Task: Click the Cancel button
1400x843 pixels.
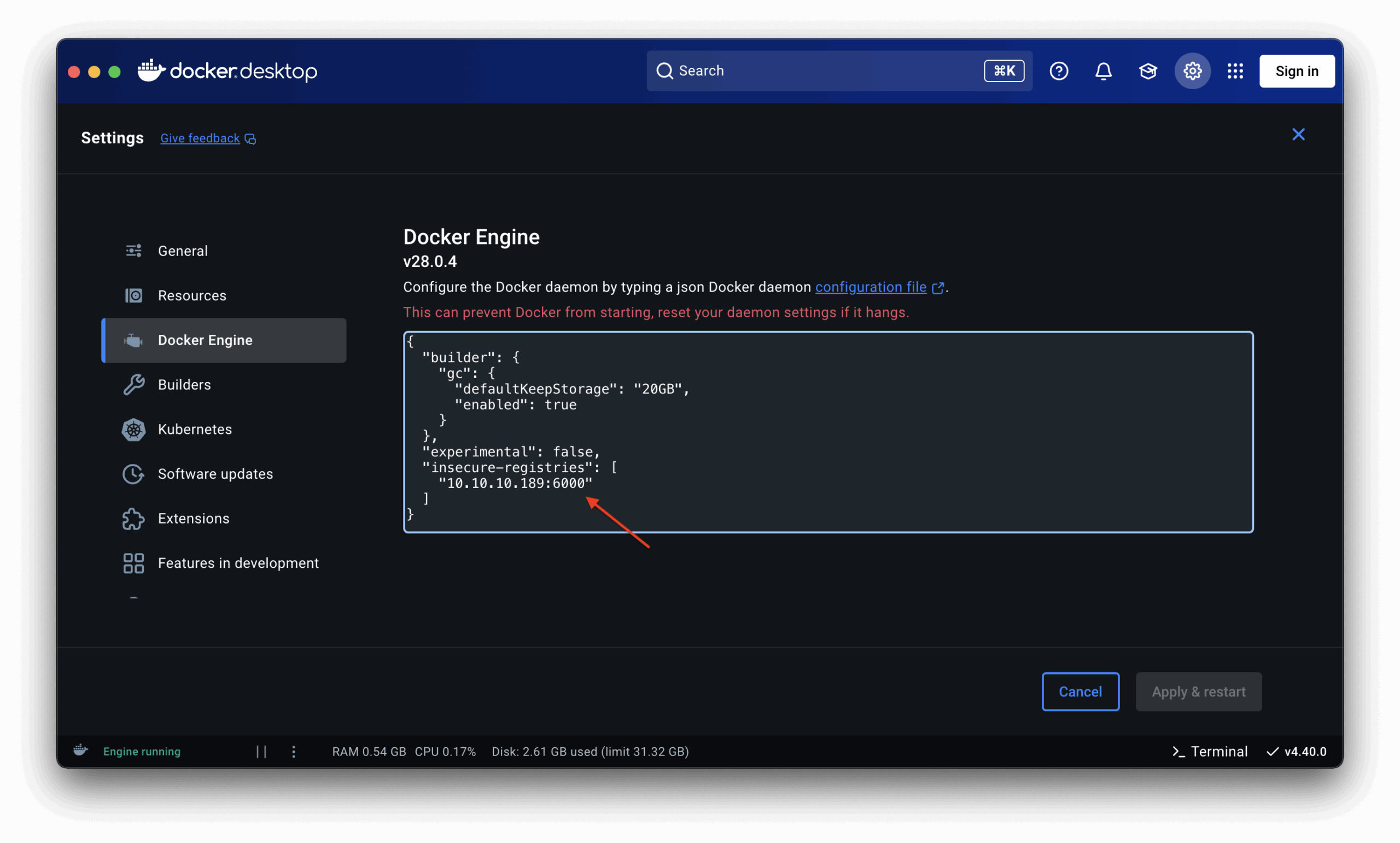Action: pos(1080,691)
